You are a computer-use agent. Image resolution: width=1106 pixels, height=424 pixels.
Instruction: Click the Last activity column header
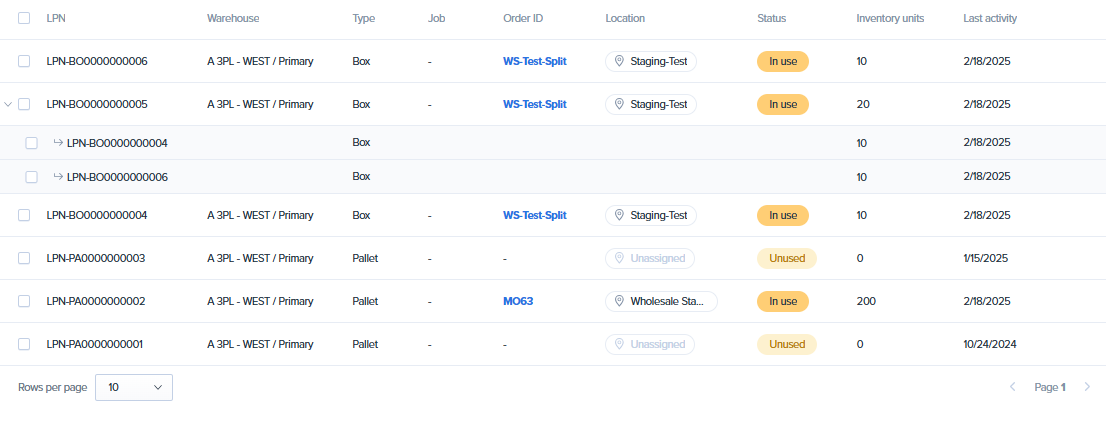pos(990,18)
